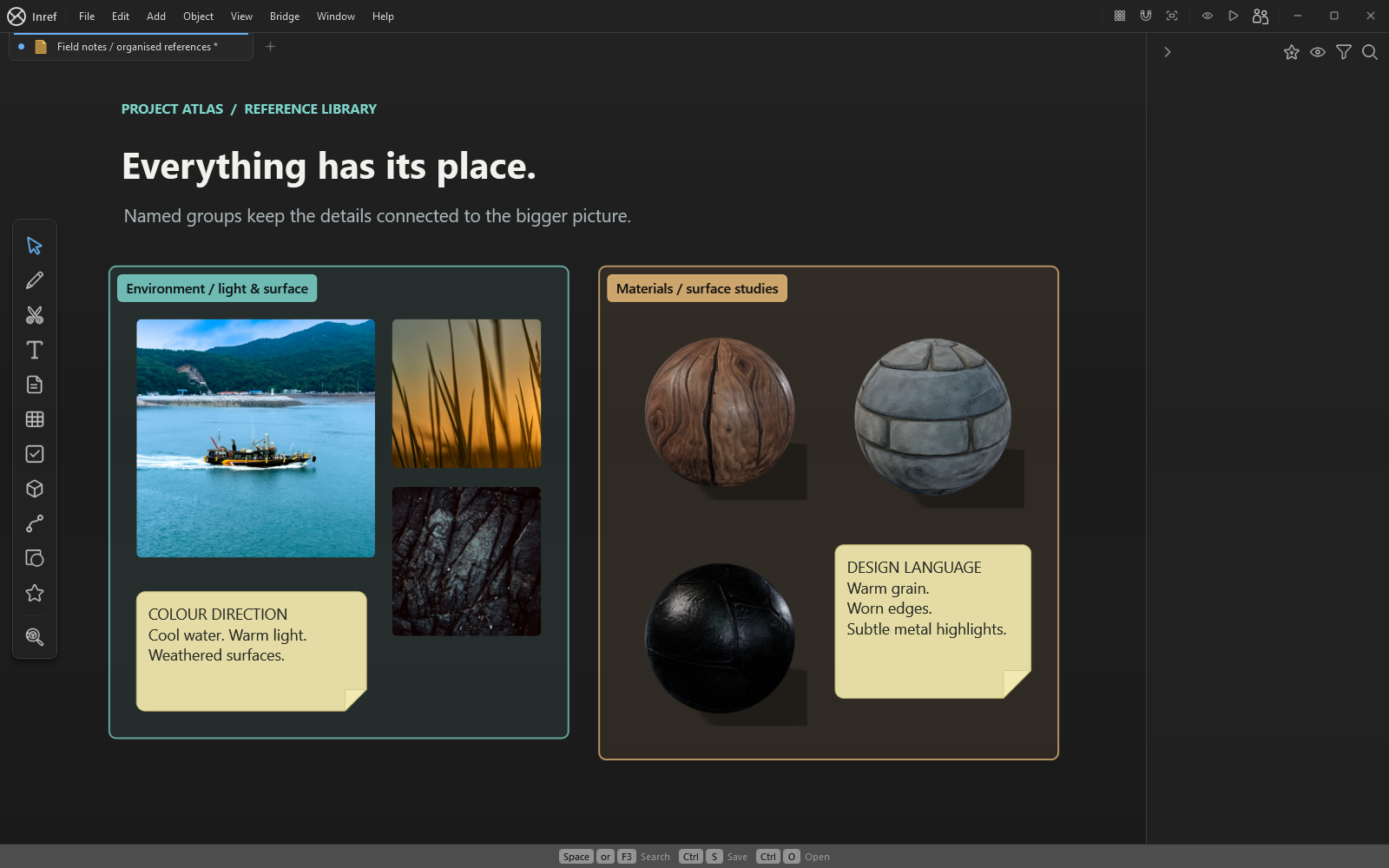Click the search magnifier in side panel
Viewport: 1389px width, 868px height.
(1370, 52)
